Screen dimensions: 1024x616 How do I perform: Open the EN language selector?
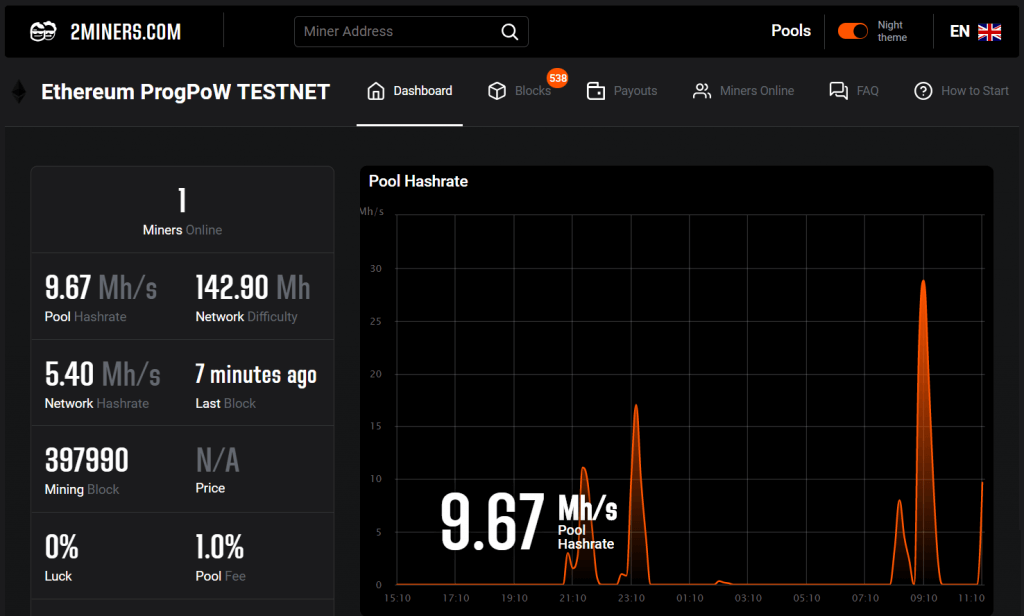tap(957, 31)
